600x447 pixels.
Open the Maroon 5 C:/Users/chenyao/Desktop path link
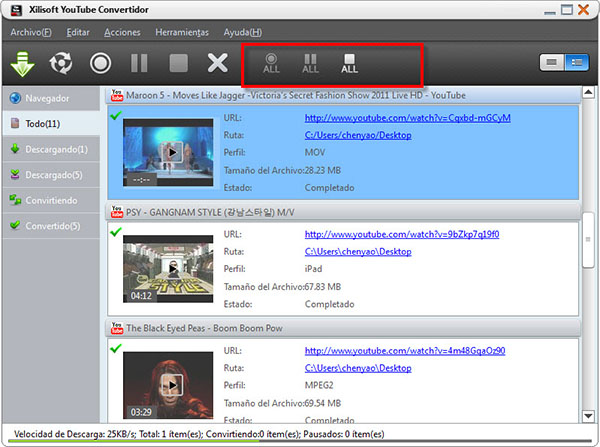pyautogui.click(x=358, y=135)
